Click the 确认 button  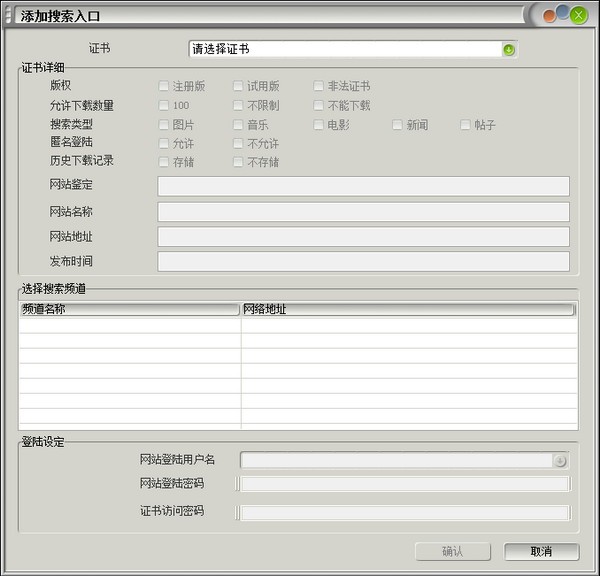point(453,552)
